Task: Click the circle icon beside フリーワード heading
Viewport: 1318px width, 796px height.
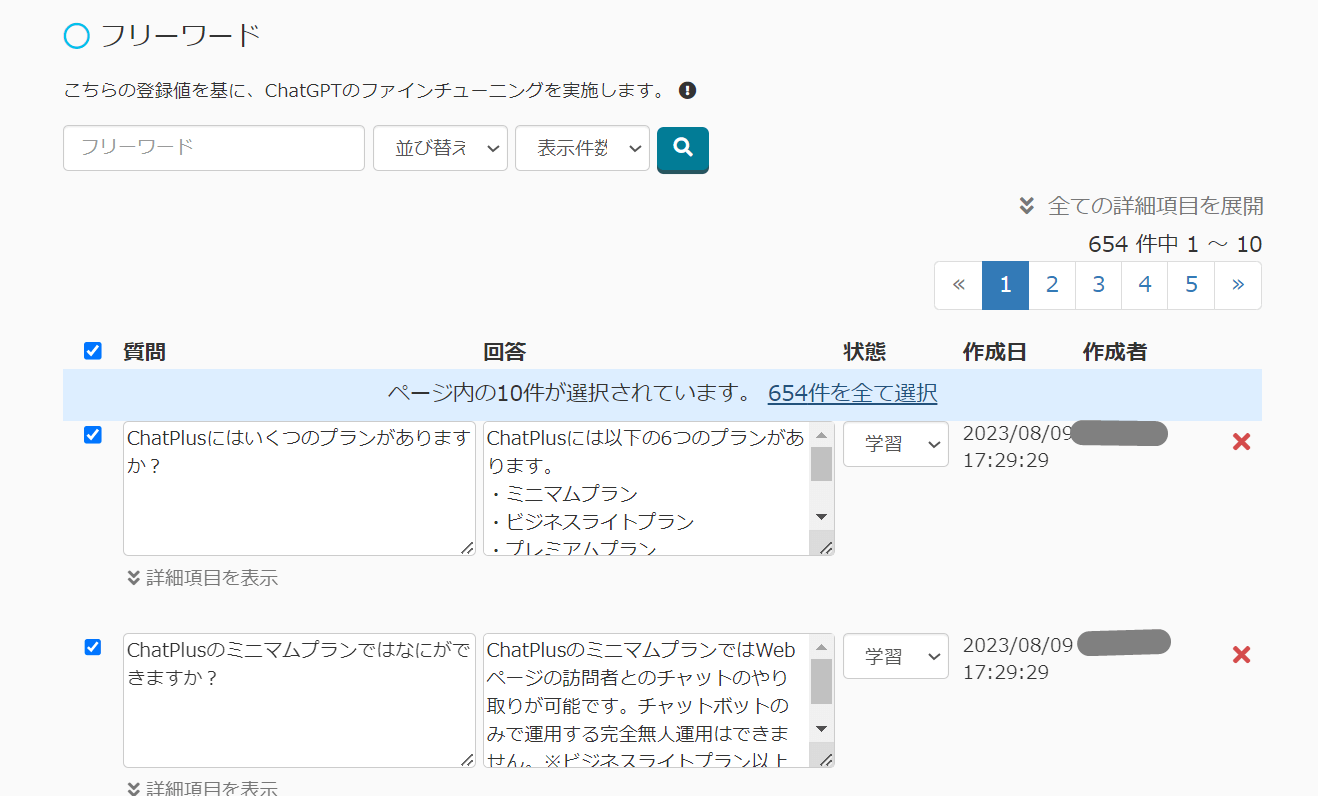Action: tap(77, 36)
